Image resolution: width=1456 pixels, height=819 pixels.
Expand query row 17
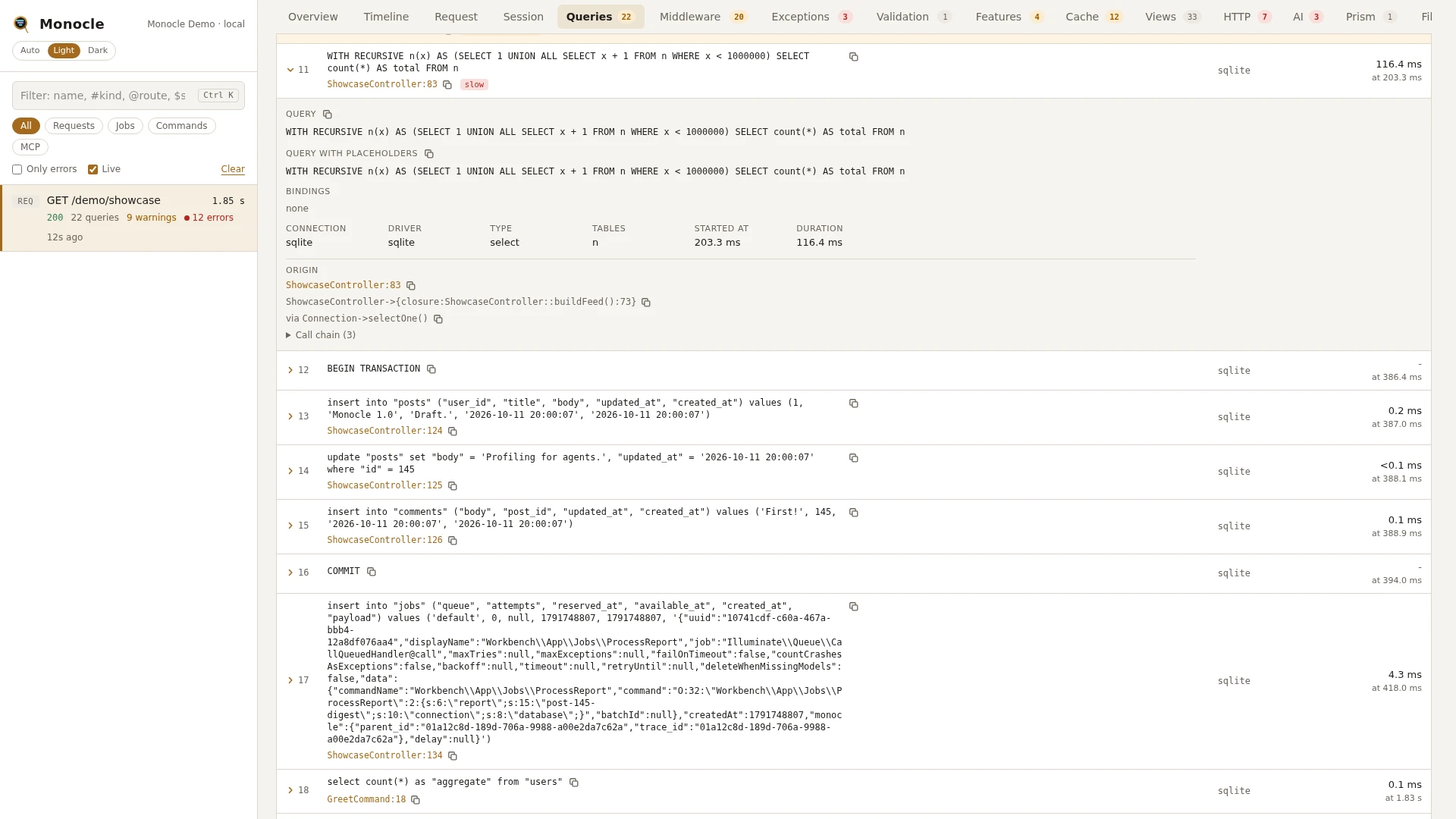click(x=290, y=680)
